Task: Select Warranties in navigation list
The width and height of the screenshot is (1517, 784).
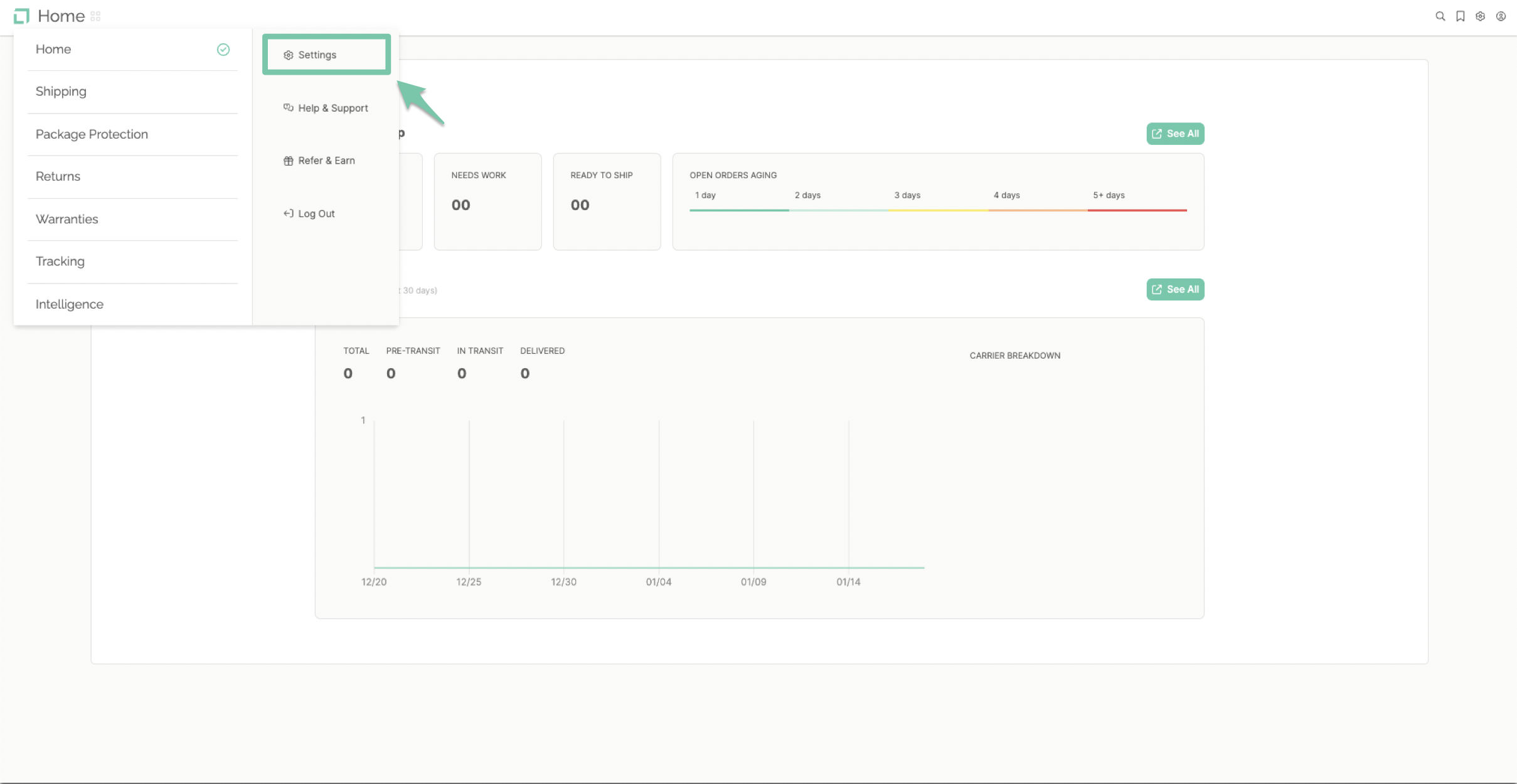Action: pos(132,219)
